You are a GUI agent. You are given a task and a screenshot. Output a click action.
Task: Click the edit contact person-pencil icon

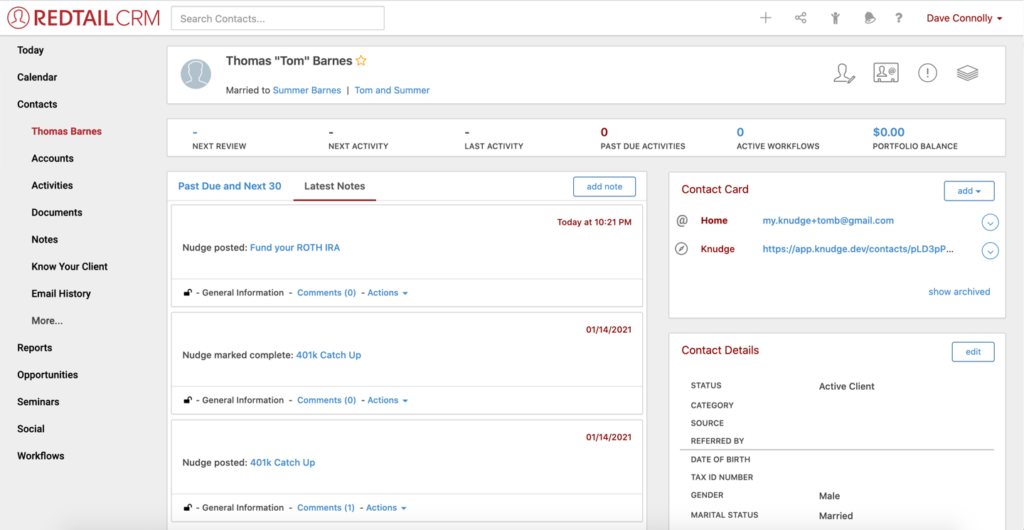coord(844,73)
